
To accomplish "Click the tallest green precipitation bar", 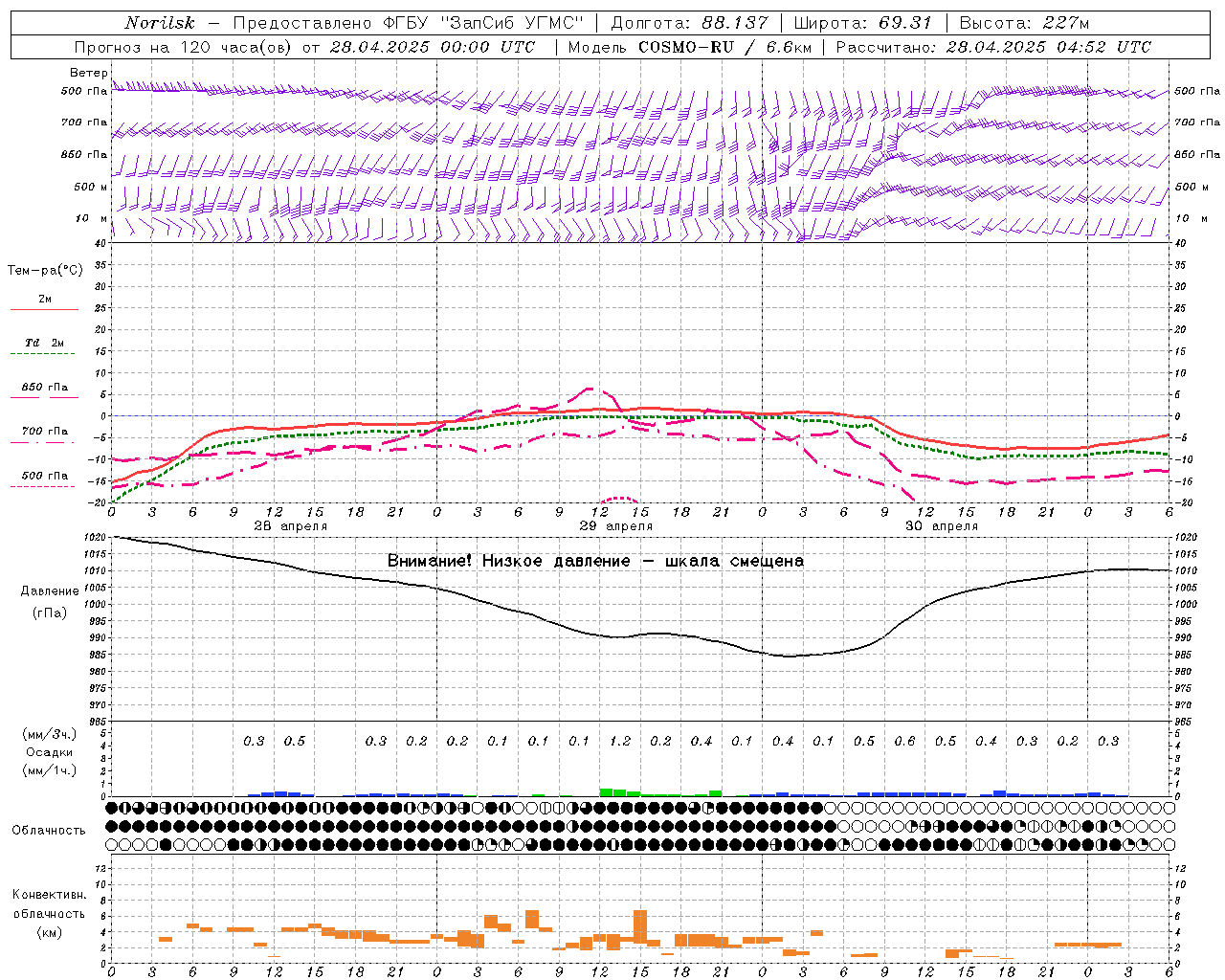I will (606, 792).
